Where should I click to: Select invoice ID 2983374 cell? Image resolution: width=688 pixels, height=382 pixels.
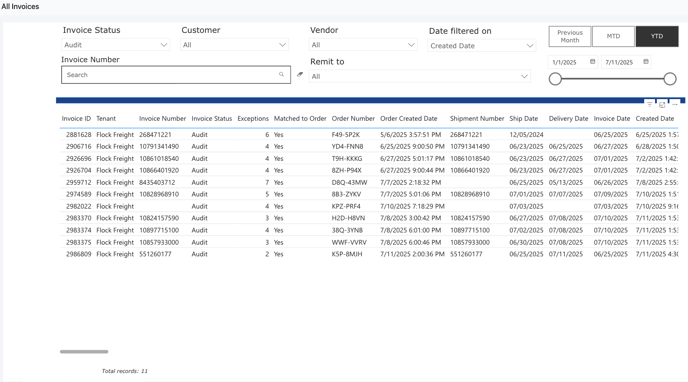coord(79,230)
